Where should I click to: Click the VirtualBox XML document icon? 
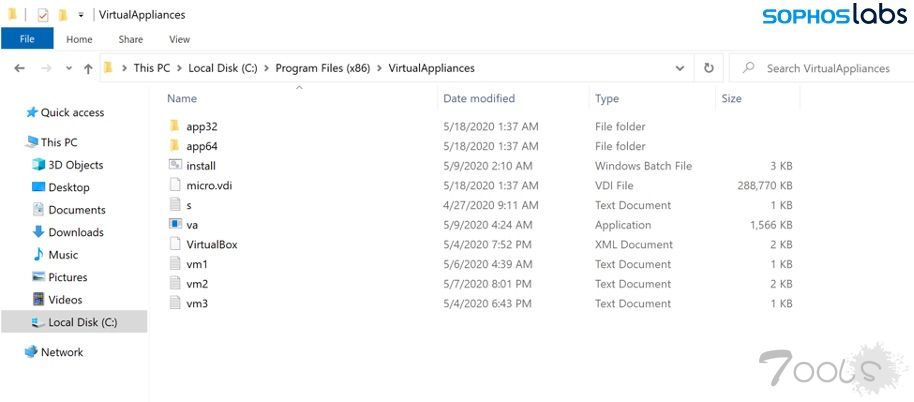pyautogui.click(x=174, y=244)
